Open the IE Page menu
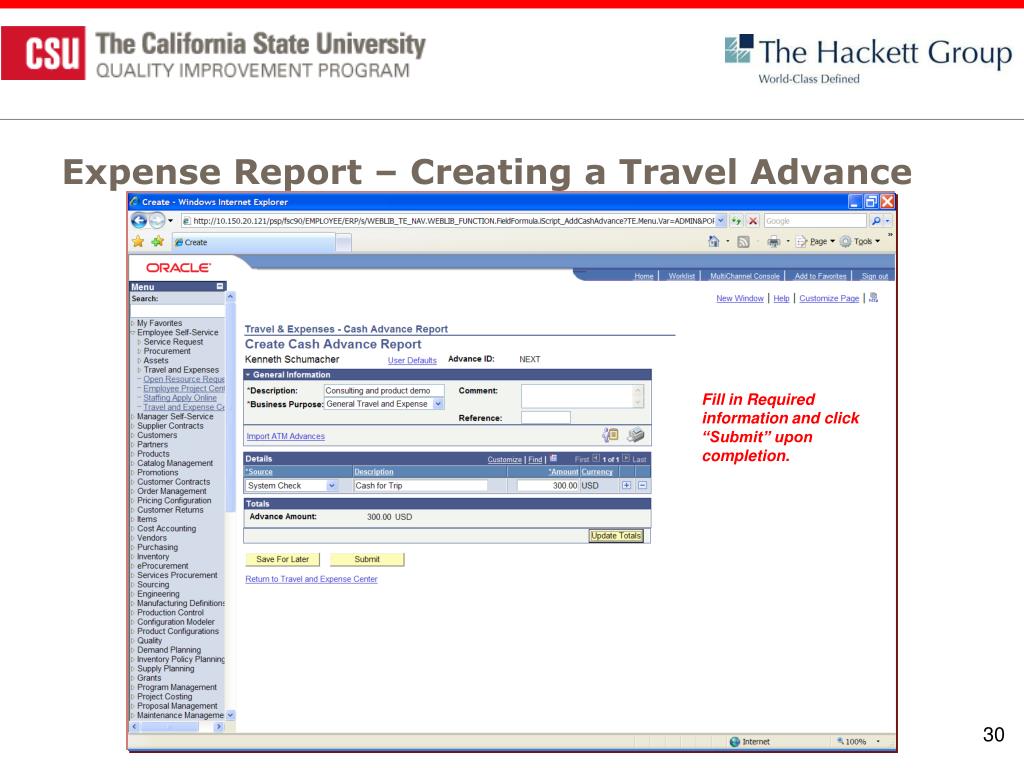 [816, 242]
